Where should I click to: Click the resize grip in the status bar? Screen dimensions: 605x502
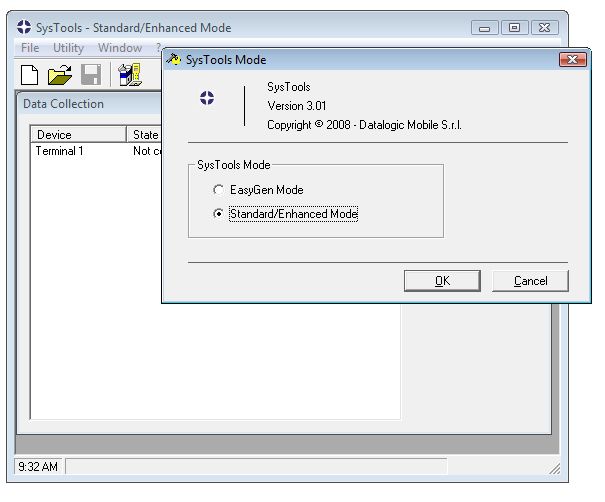(555, 468)
